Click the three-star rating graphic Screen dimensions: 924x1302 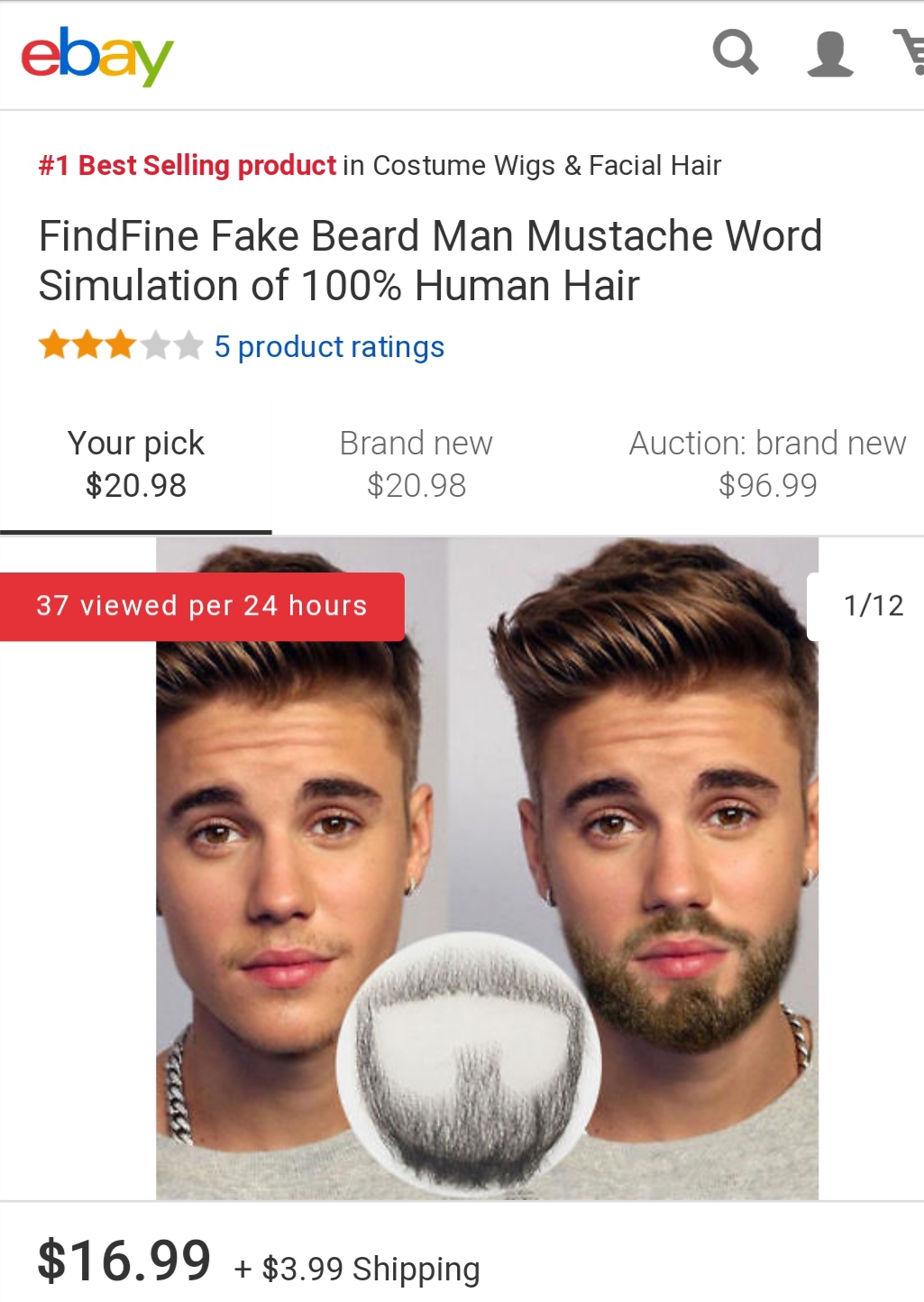tap(120, 346)
